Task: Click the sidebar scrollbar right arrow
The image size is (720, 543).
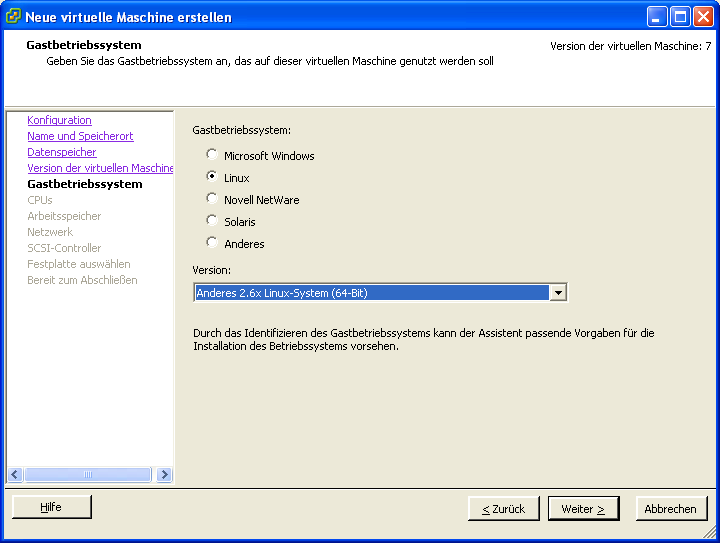Action: [x=164, y=474]
